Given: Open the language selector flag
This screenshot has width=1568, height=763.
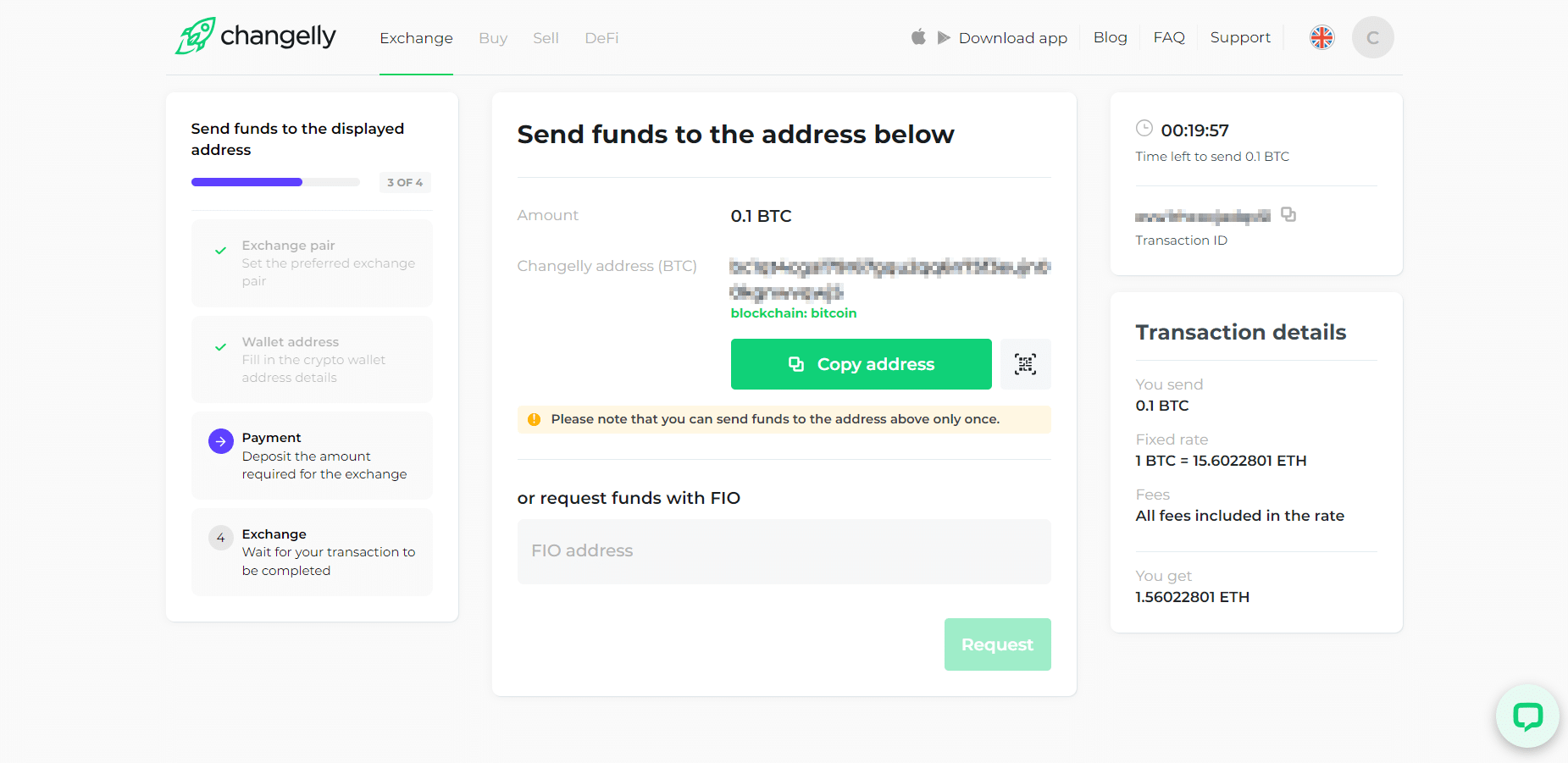Looking at the screenshot, I should 1321,37.
